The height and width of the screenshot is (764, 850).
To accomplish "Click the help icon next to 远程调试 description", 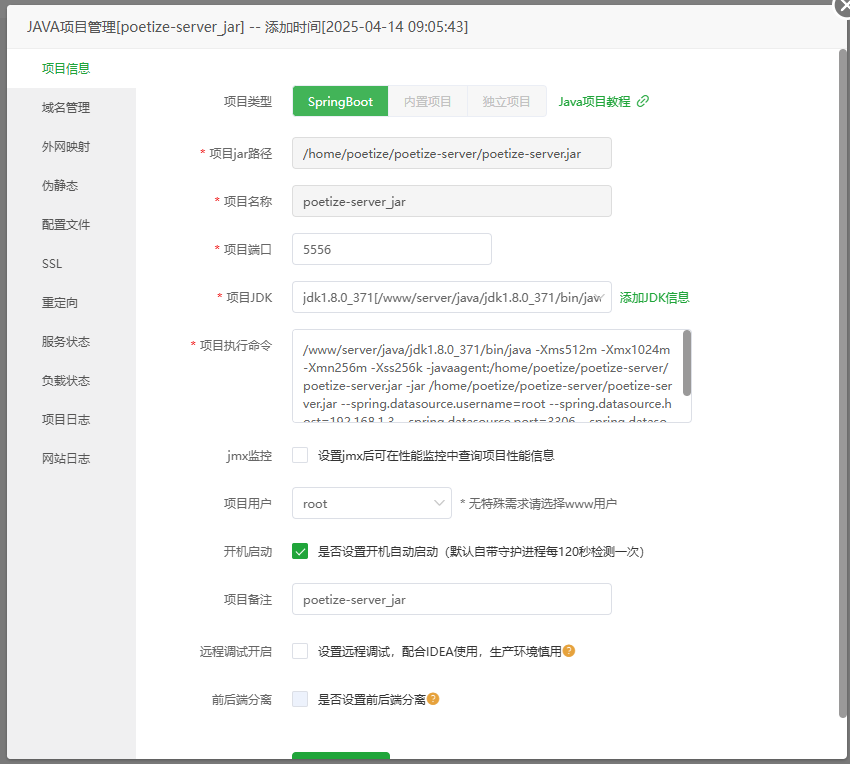I will point(569,651).
